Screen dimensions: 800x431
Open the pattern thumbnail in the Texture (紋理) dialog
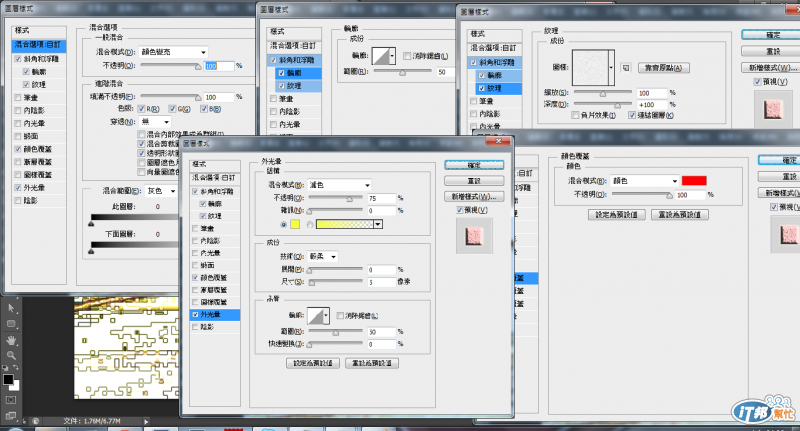click(x=590, y=67)
